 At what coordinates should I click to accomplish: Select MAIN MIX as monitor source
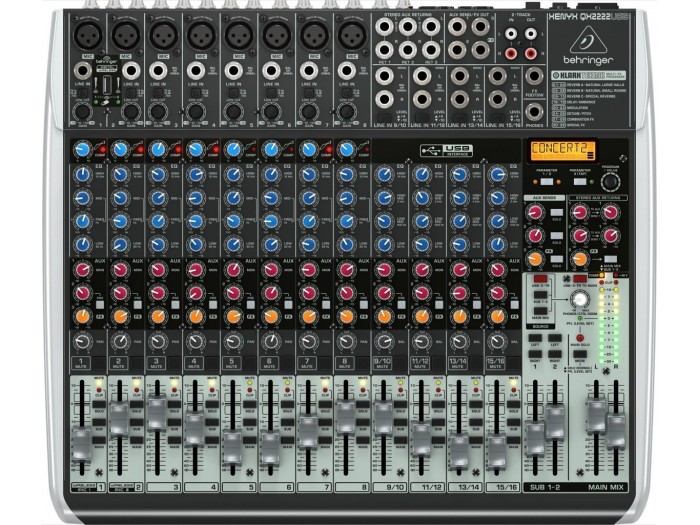pos(540,311)
